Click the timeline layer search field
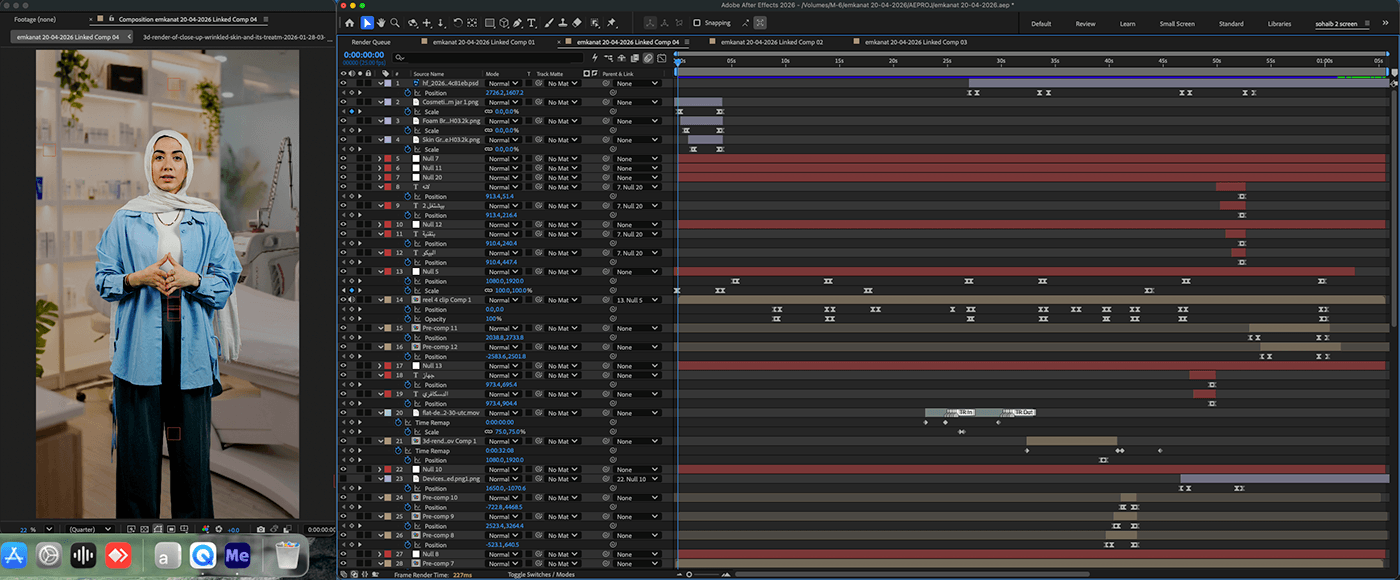 click(488, 58)
